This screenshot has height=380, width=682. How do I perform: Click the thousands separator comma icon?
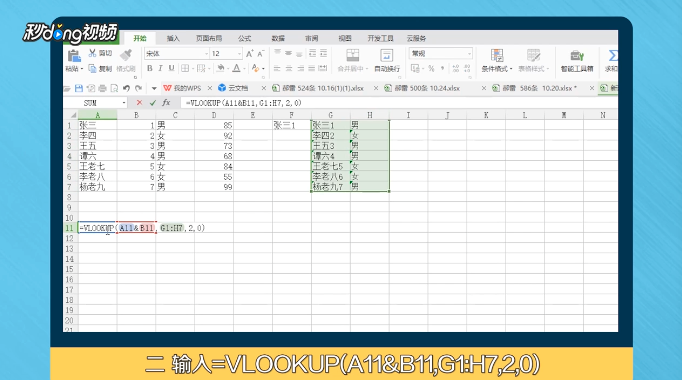442,68
